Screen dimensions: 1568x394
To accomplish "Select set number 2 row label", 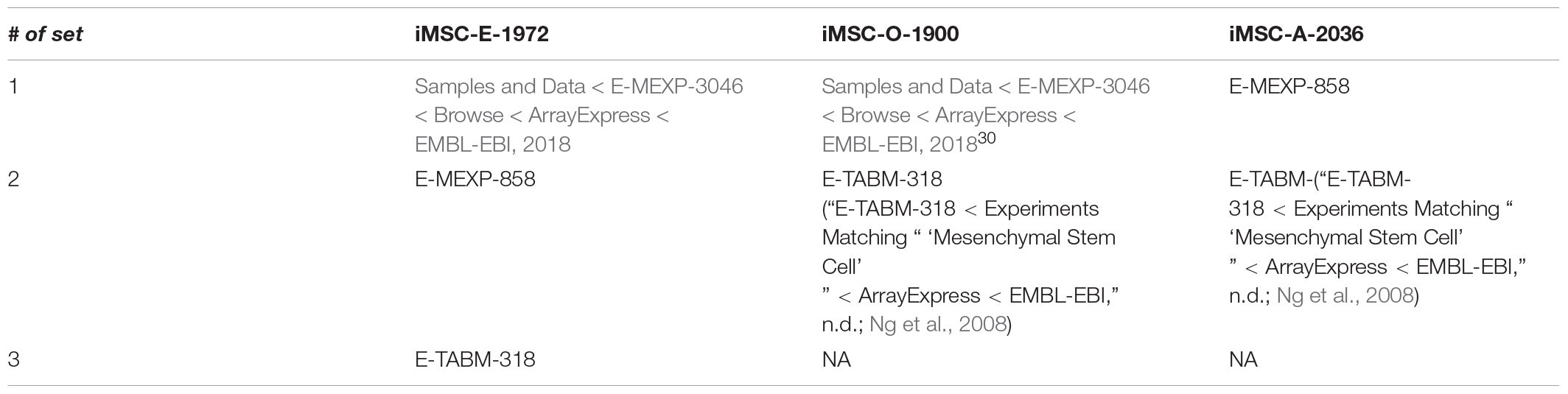I will pos(13,179).
